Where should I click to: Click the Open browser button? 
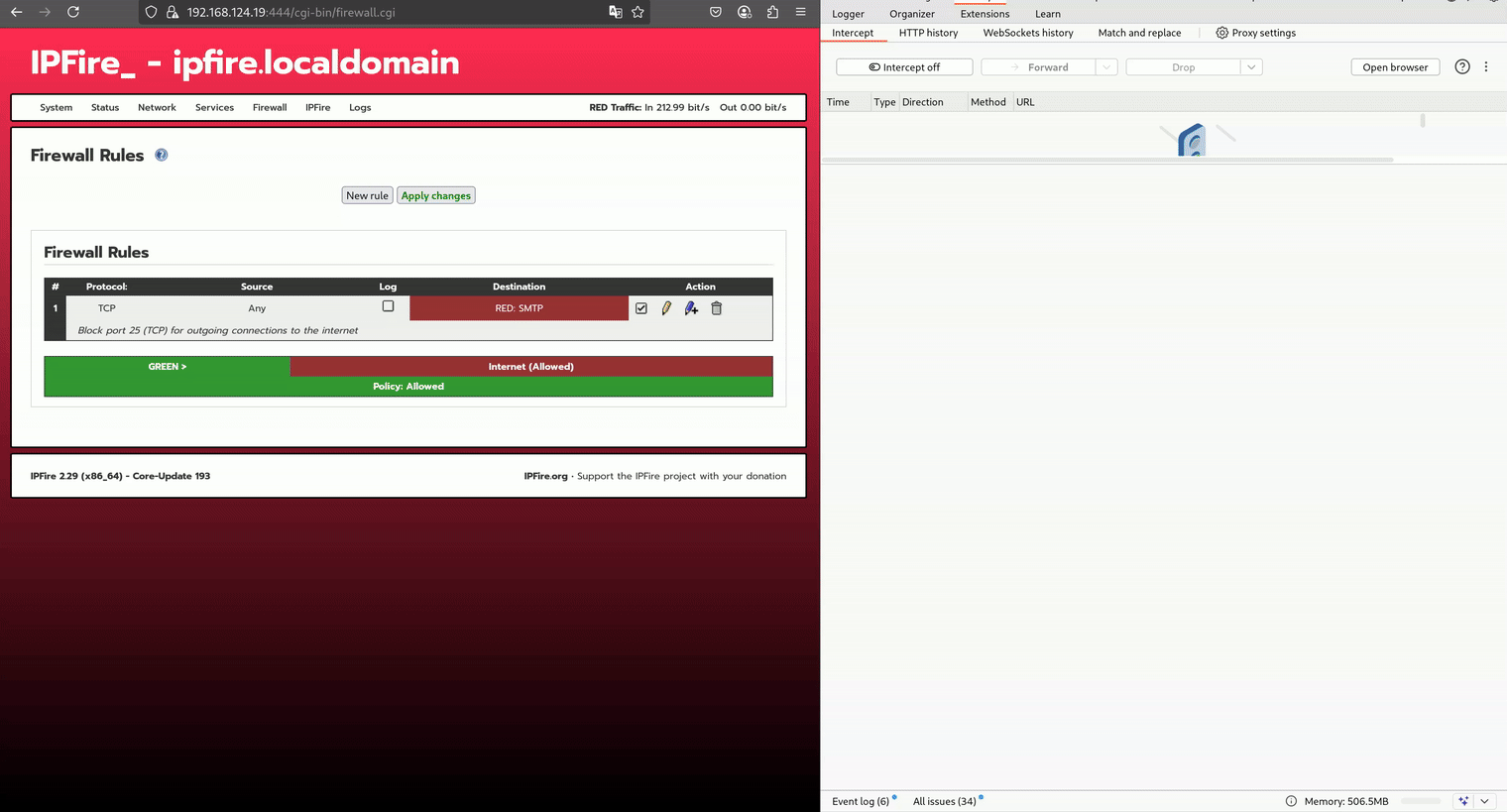click(1395, 67)
